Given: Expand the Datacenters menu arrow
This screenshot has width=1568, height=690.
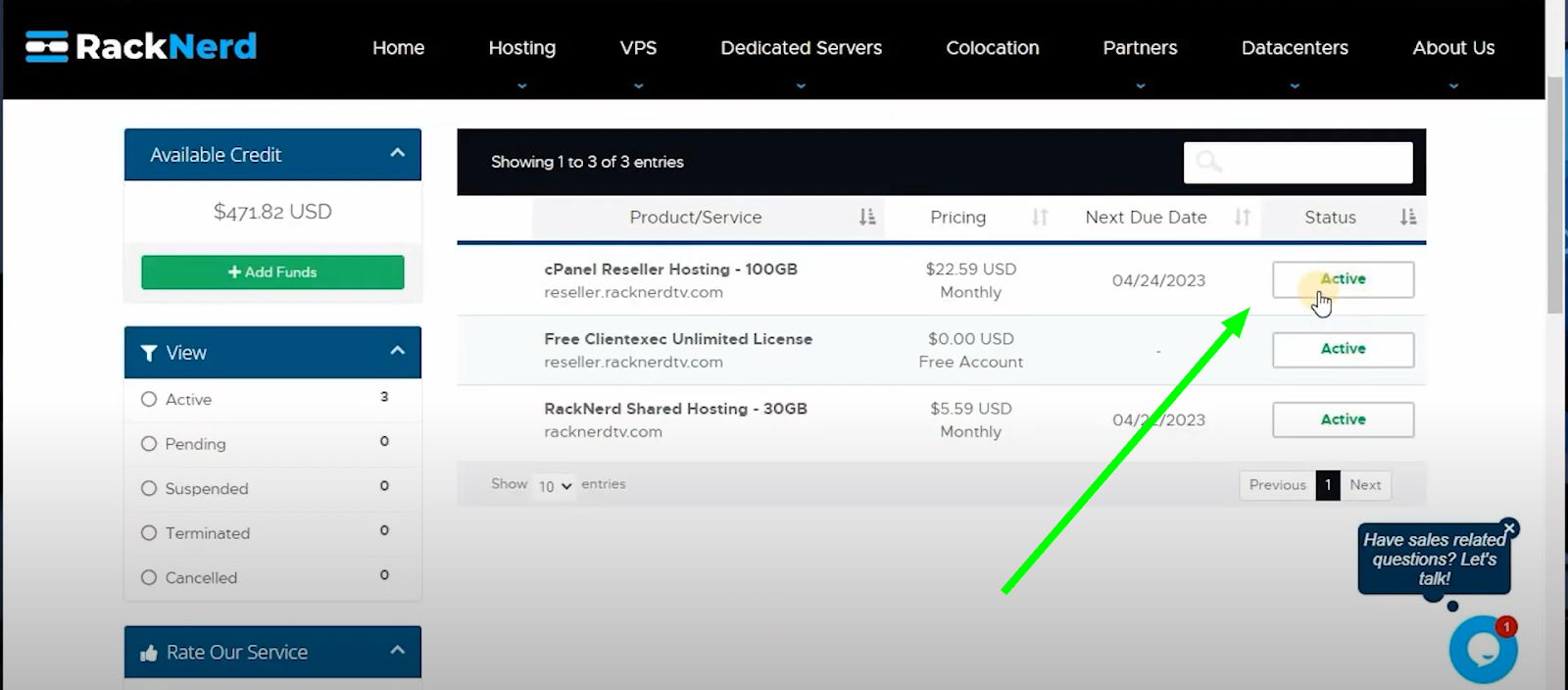Looking at the screenshot, I should (x=1295, y=86).
